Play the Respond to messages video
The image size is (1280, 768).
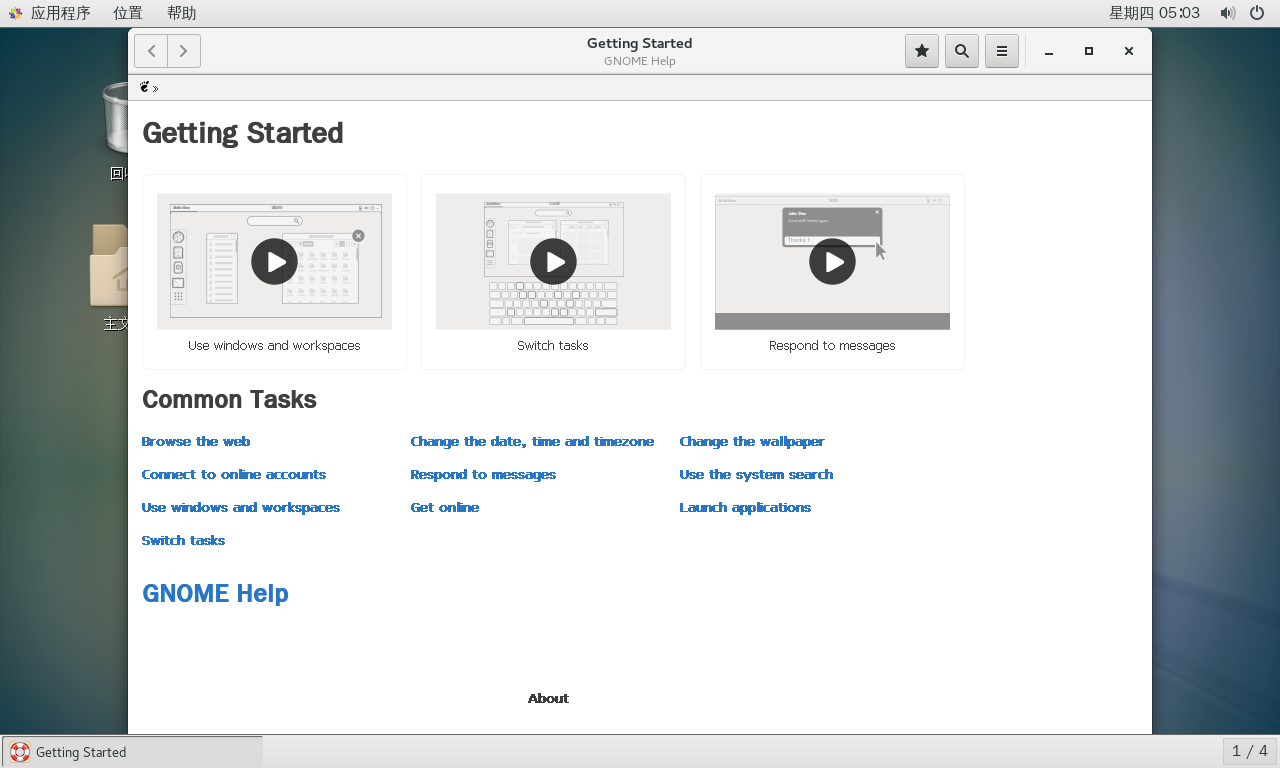coord(832,261)
